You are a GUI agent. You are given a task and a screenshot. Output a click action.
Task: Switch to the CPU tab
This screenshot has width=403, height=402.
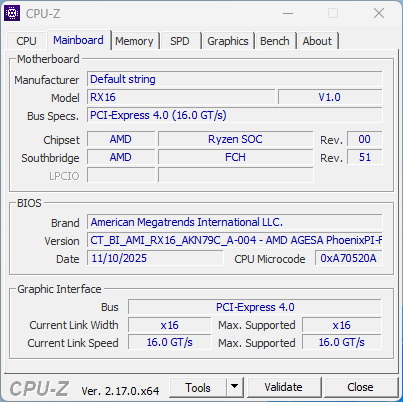[26, 41]
